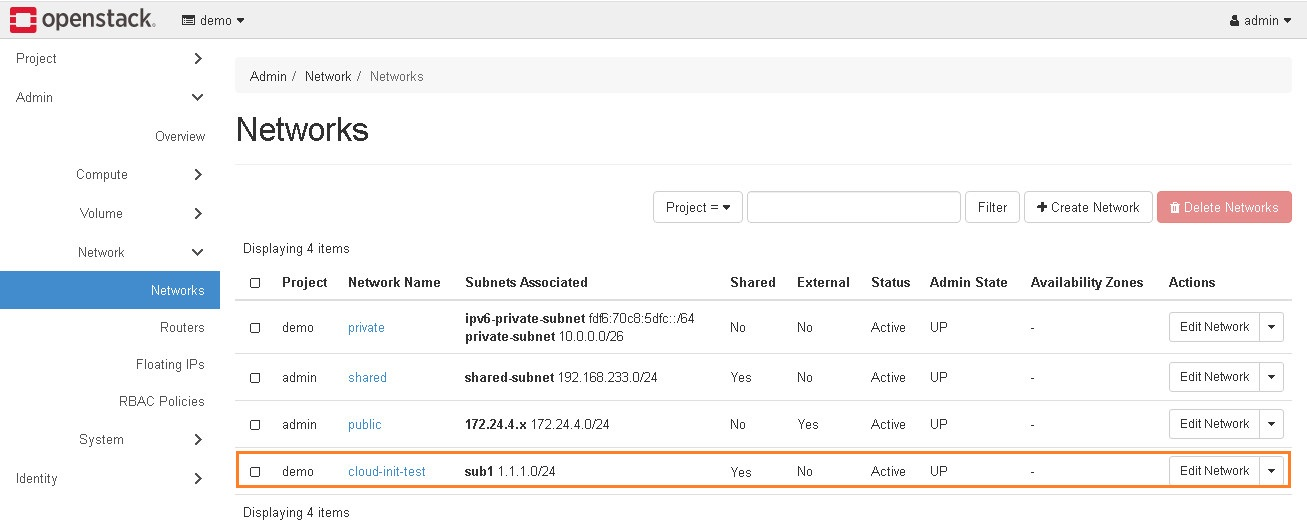Collapse the Admin sidebar section
Viewport: 1307px width, 530px height.
198,98
